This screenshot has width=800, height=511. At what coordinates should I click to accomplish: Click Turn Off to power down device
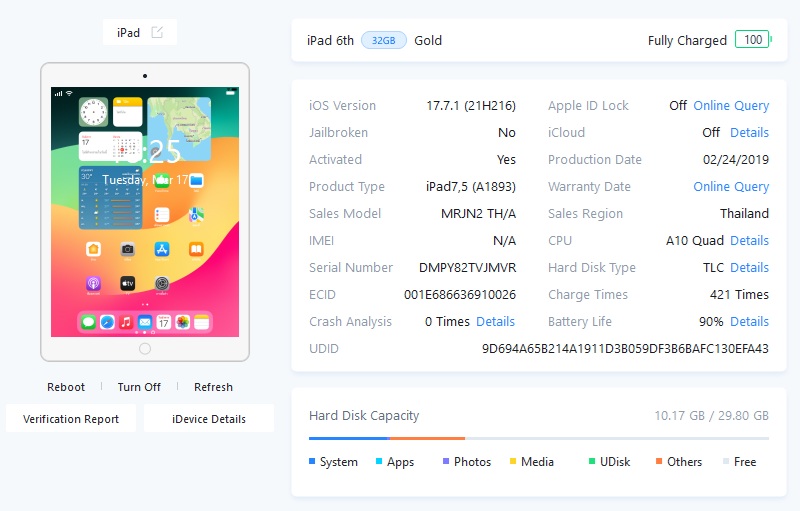point(139,387)
